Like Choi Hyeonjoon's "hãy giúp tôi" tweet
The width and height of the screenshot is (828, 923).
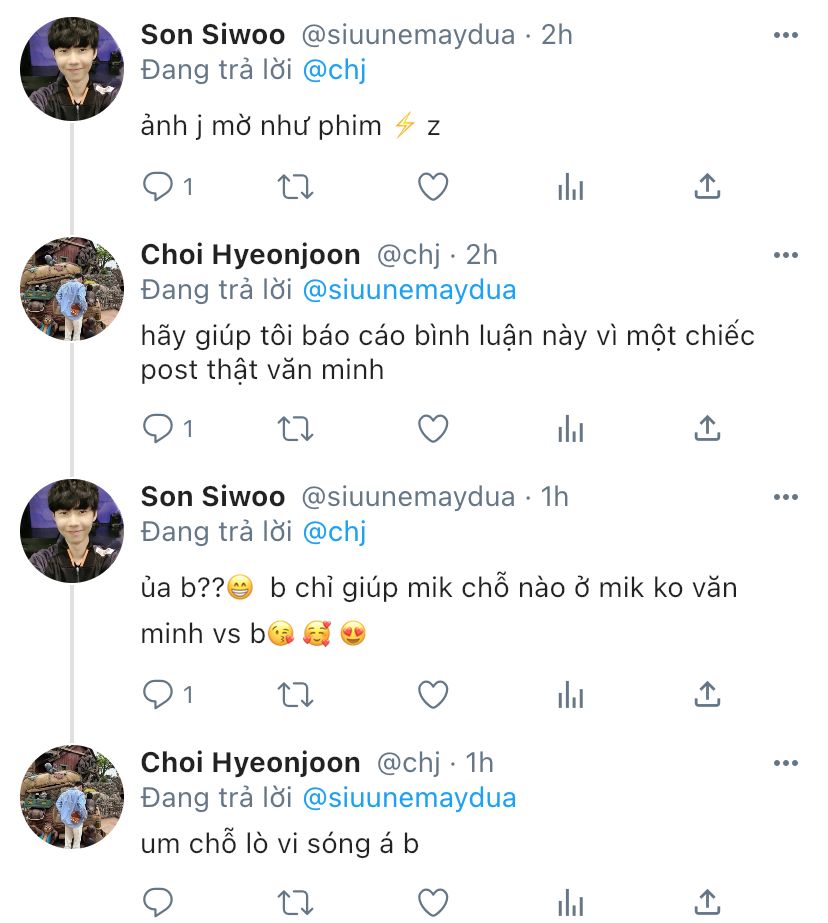(432, 429)
